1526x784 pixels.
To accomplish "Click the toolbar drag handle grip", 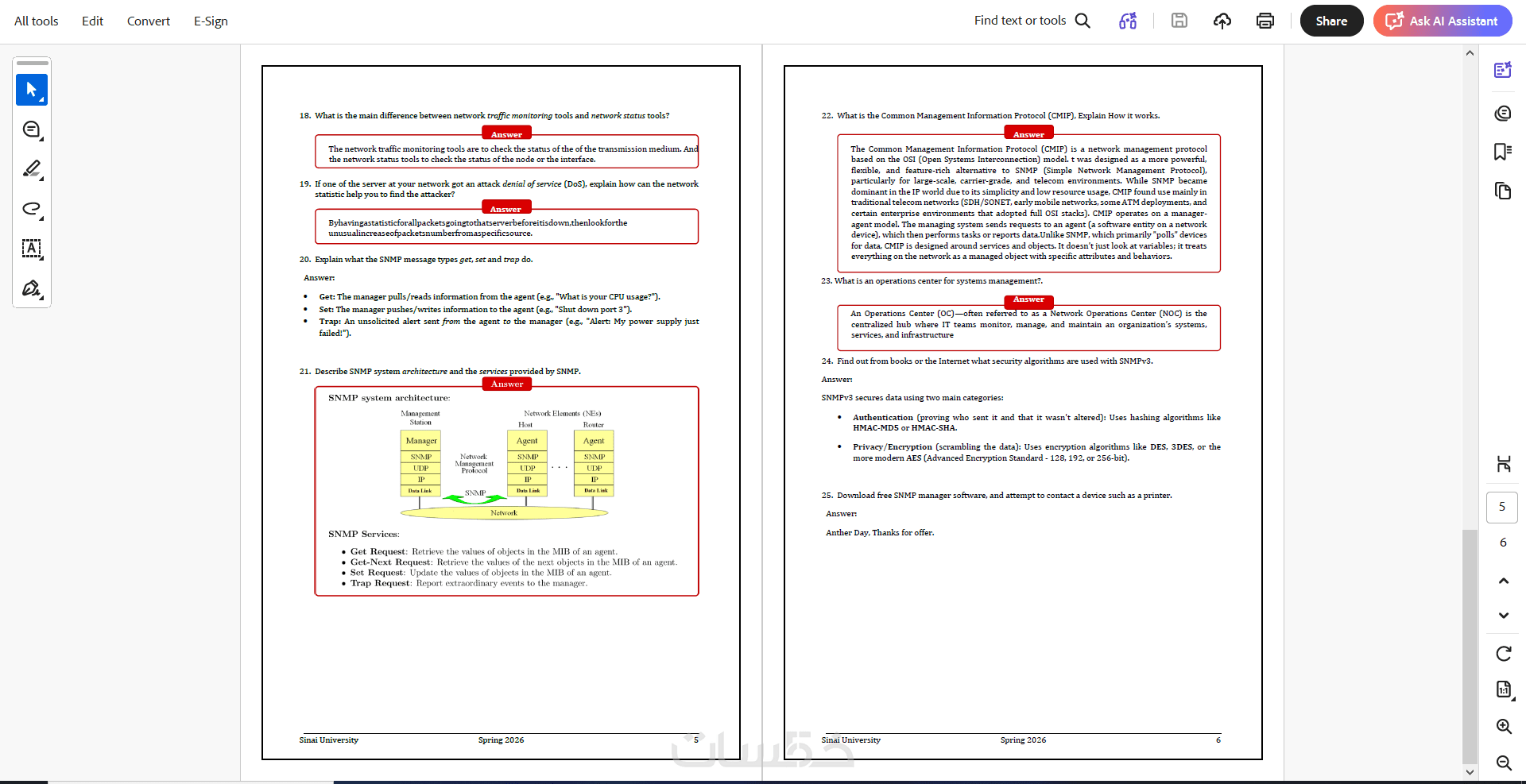I will [33, 63].
